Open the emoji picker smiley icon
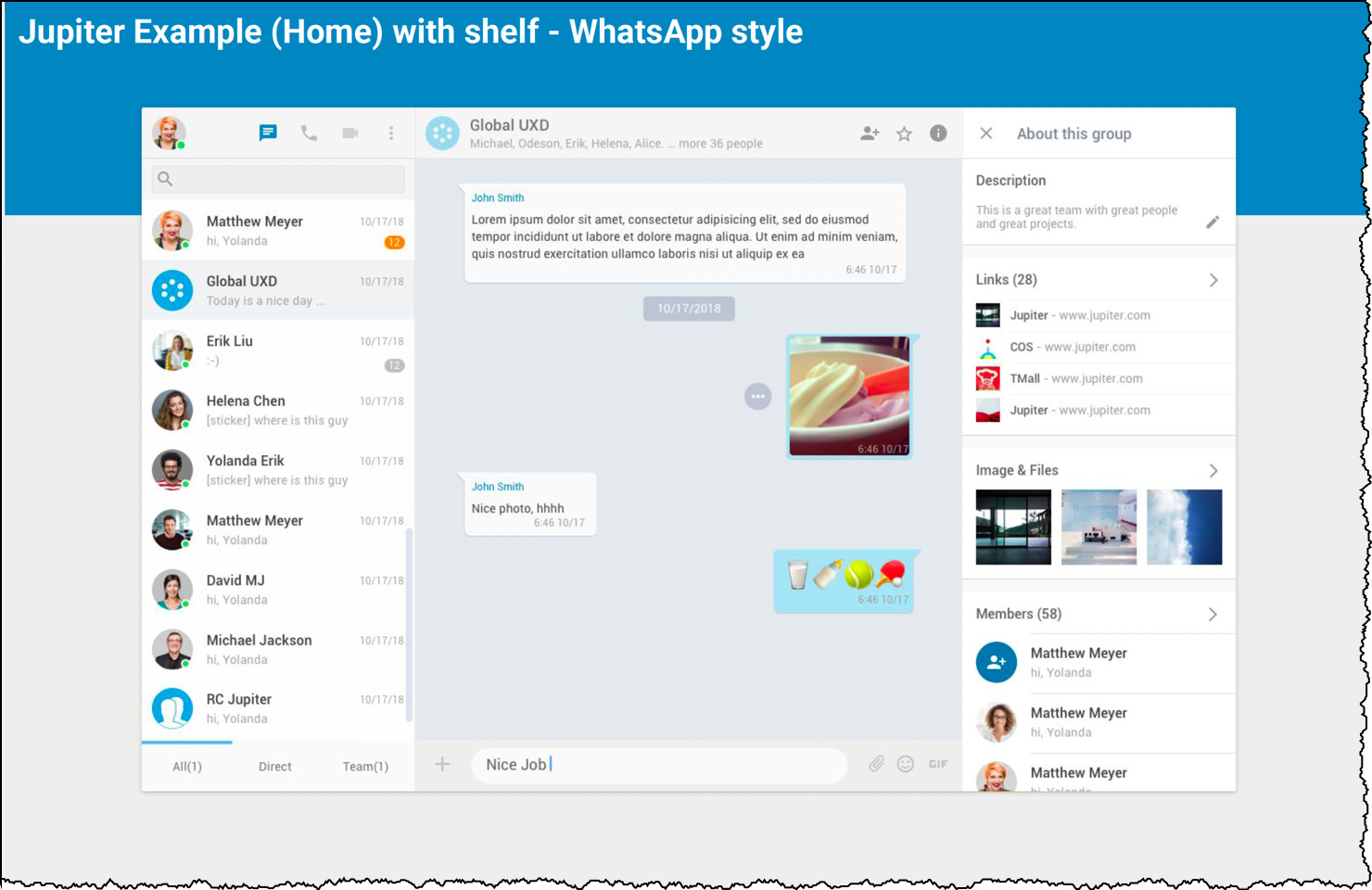Screen dimensions: 1372x890 coord(906,764)
